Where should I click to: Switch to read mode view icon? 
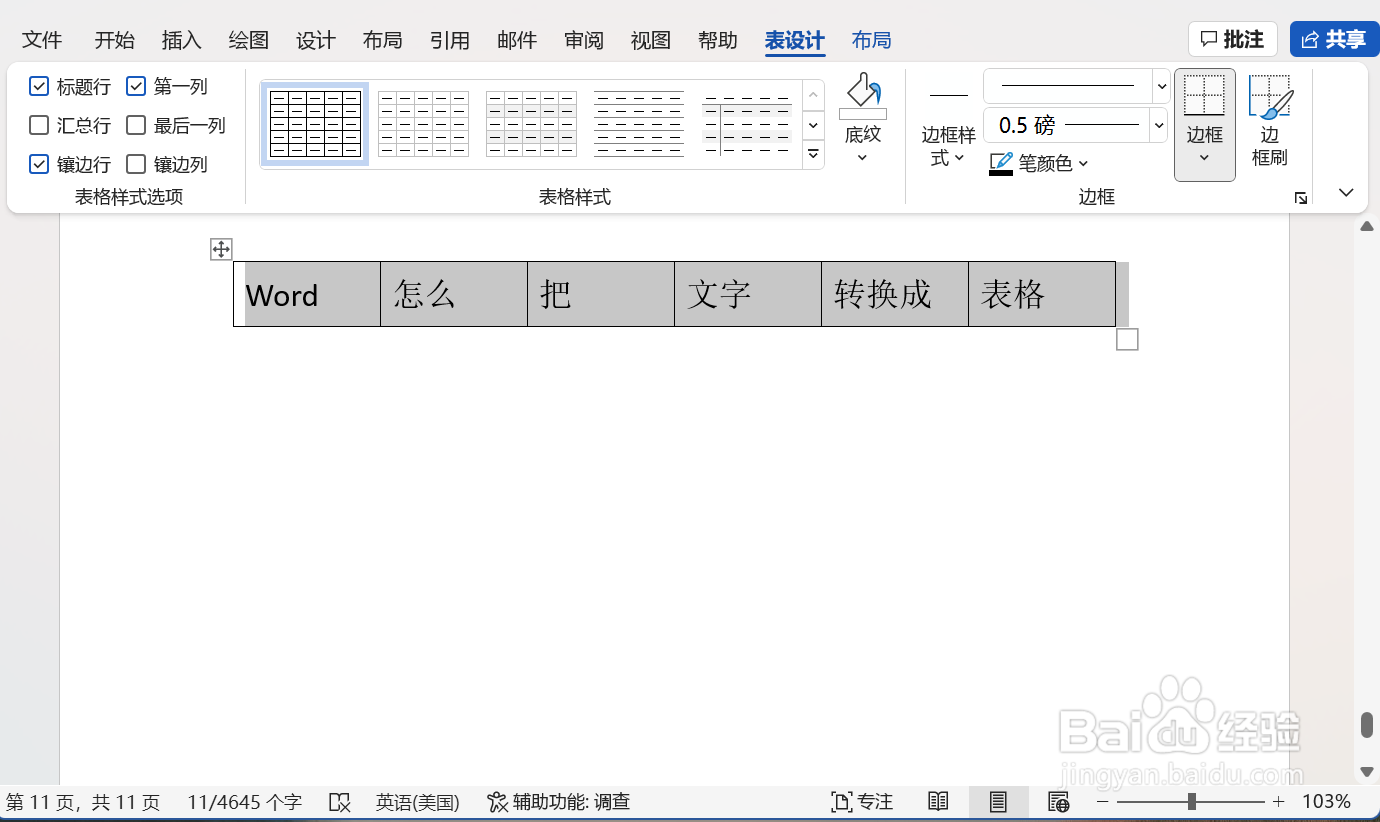click(x=938, y=802)
